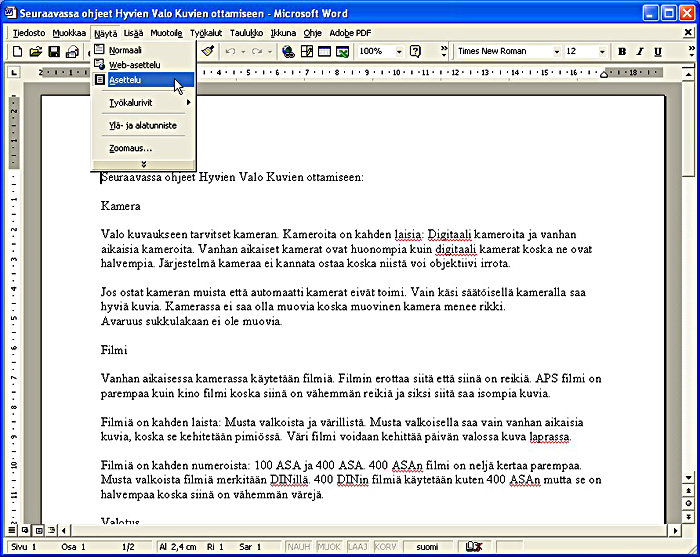The image size is (700, 557).
Task: Click the Tables and Borders icon
Action: [x=307, y=51]
